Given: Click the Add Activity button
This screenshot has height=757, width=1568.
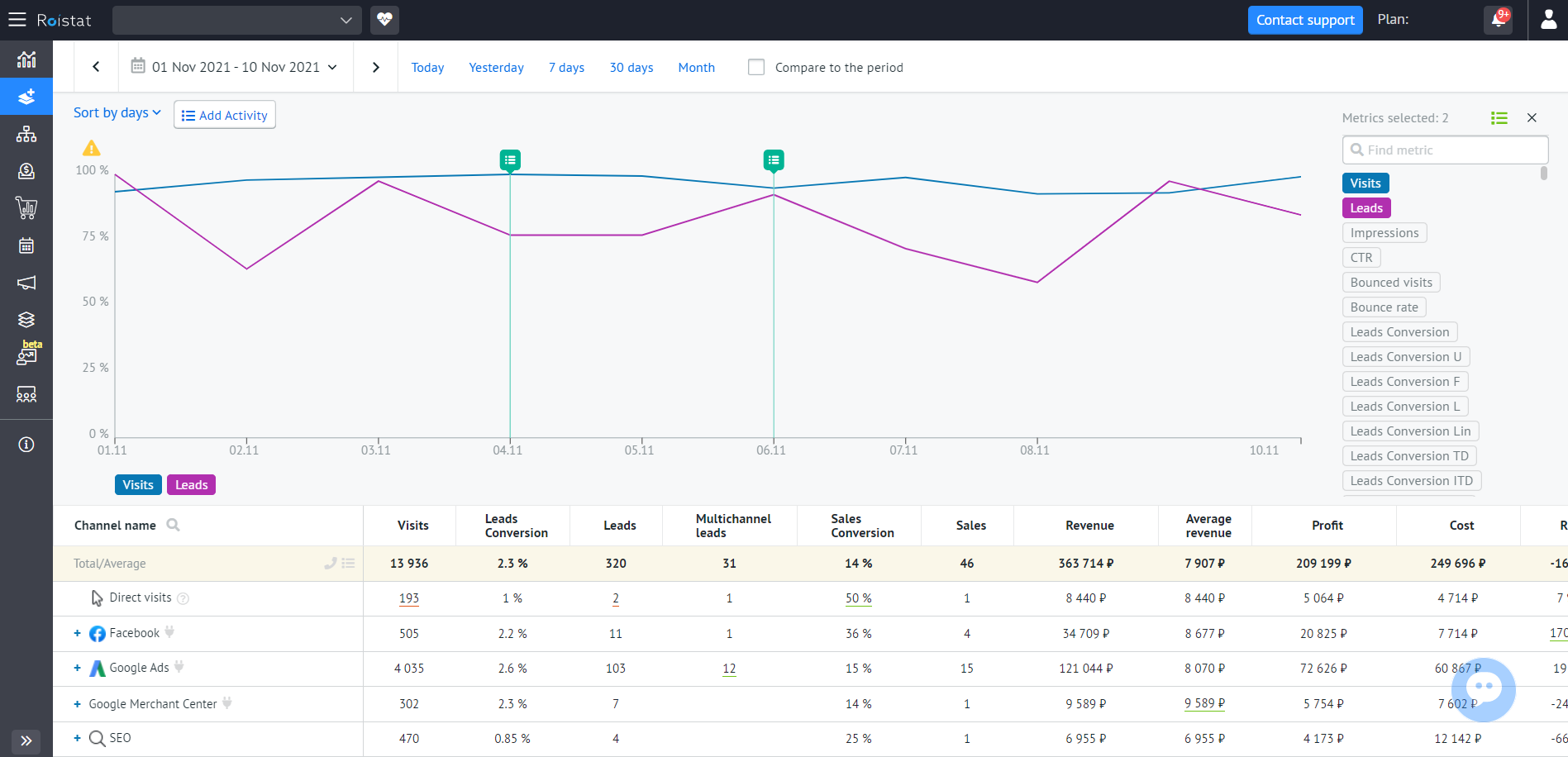Looking at the screenshot, I should 225,115.
